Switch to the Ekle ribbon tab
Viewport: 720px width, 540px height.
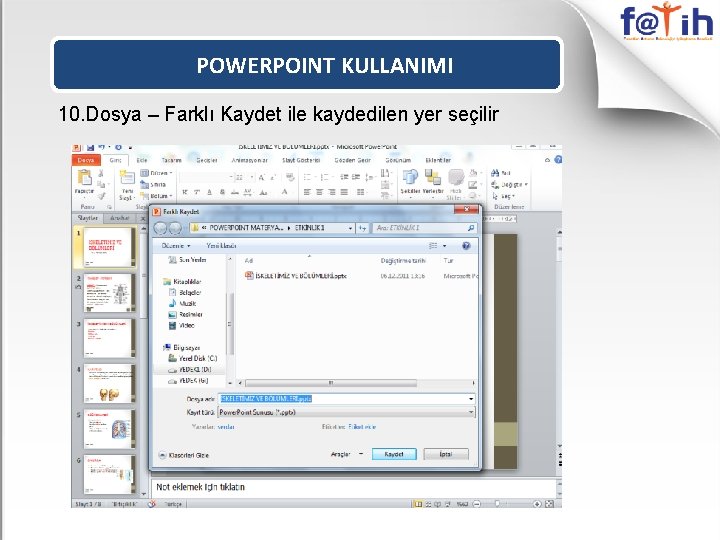[x=142, y=160]
